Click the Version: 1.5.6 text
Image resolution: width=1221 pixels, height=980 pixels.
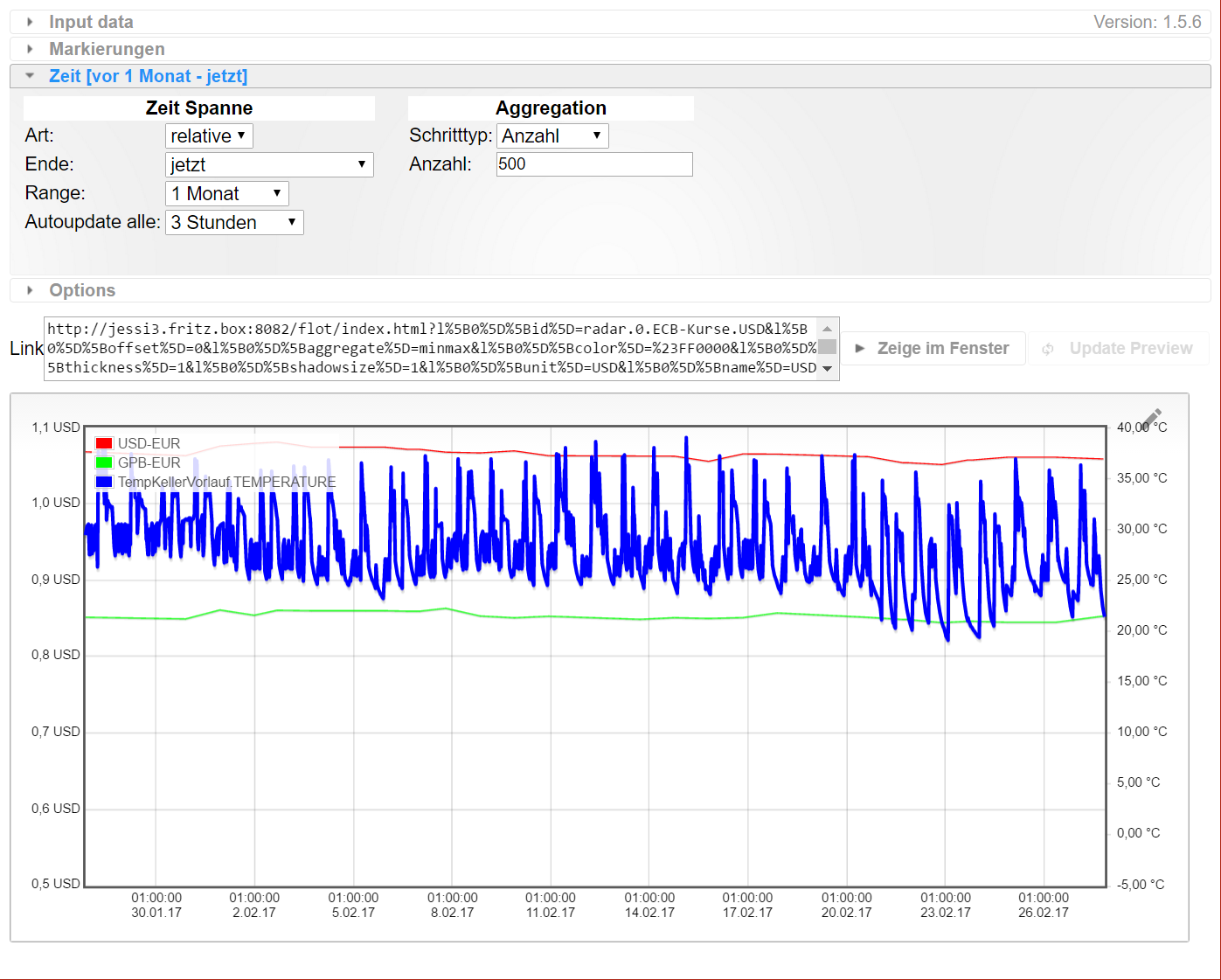1148,22
